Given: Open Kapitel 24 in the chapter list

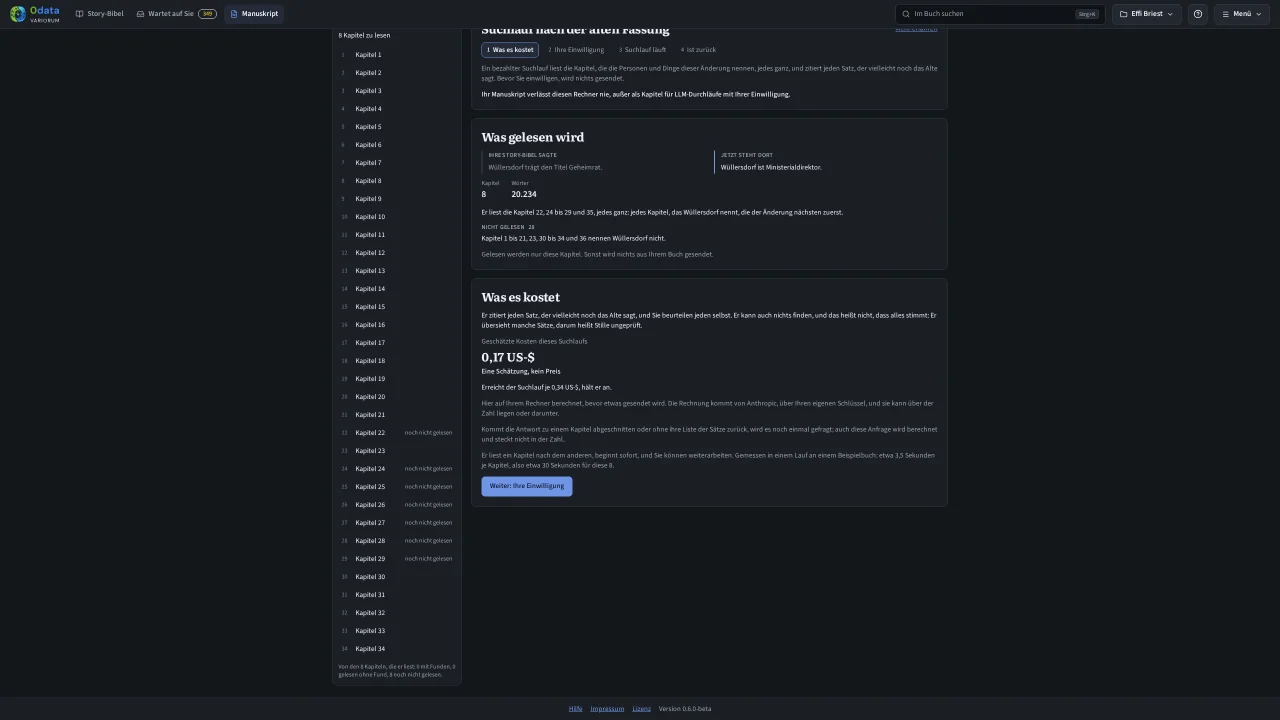Looking at the screenshot, I should point(397,469).
